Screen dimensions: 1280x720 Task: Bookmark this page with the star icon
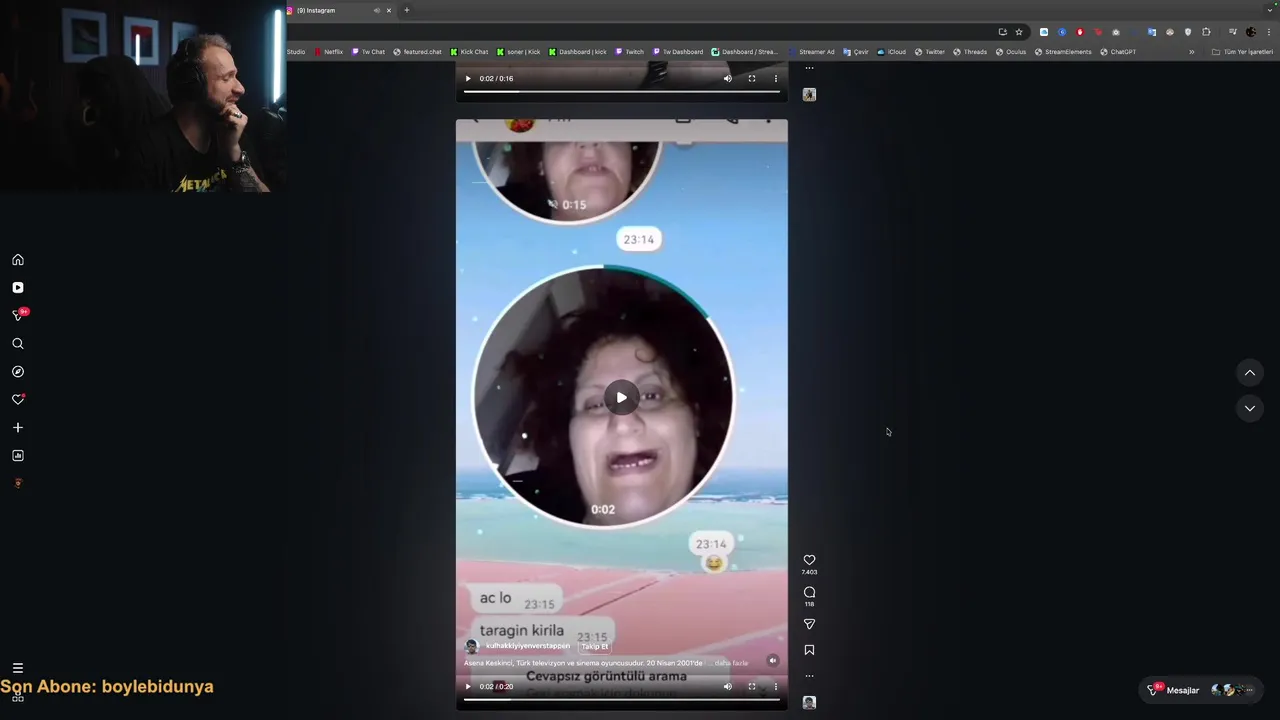[1019, 32]
